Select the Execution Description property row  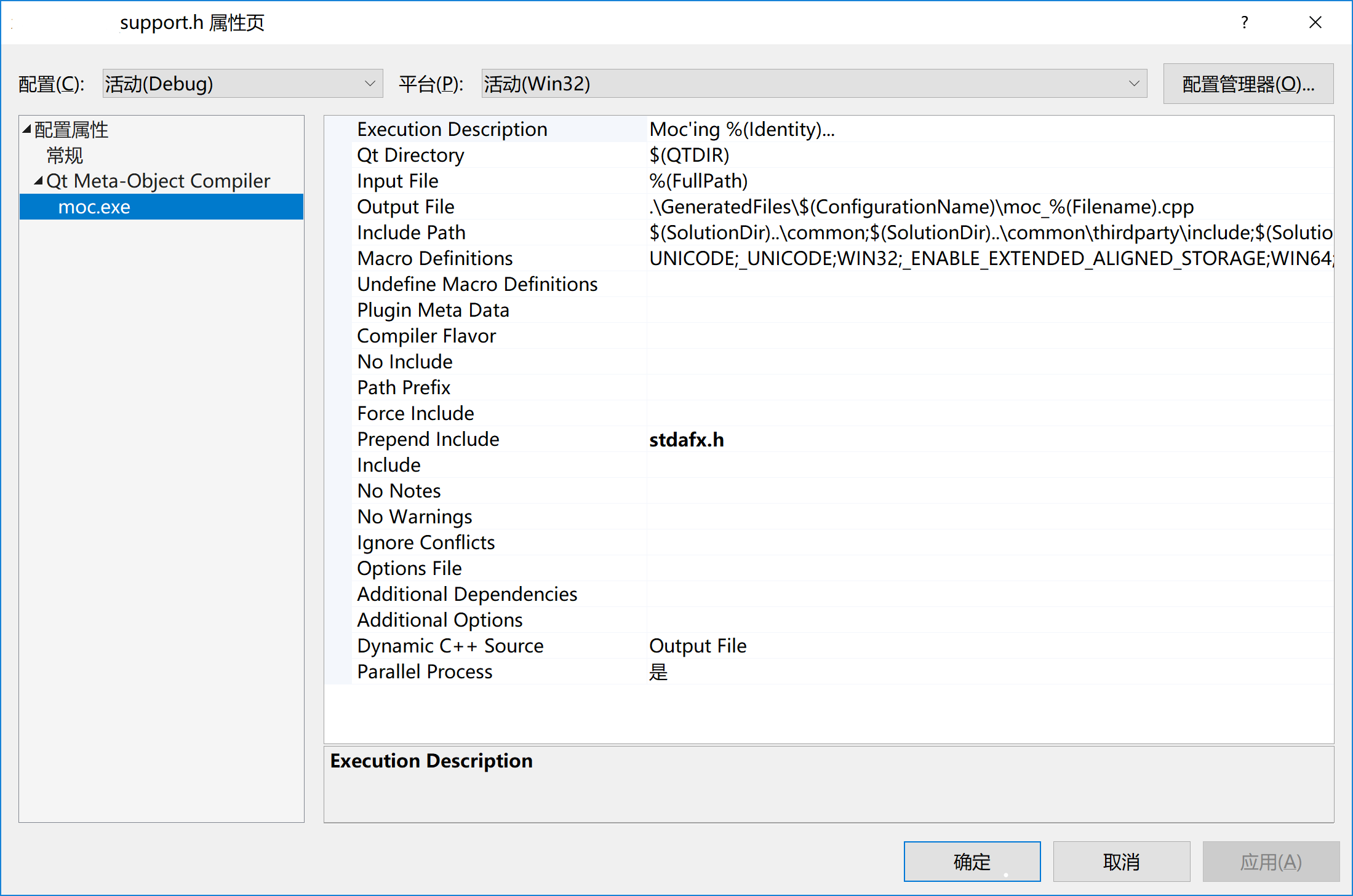click(452, 129)
